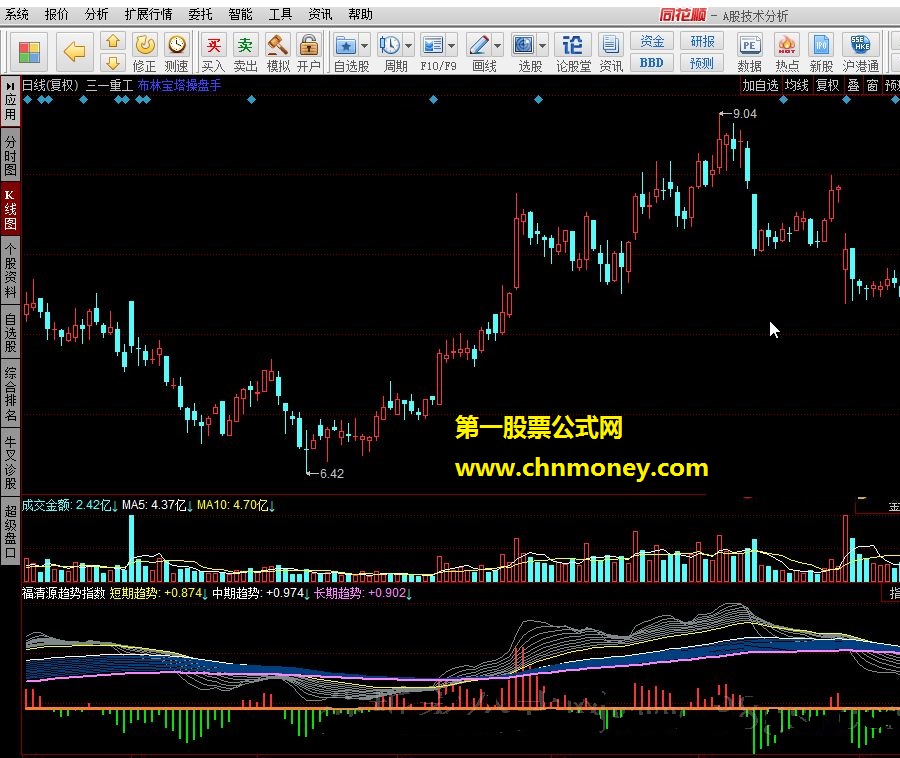Toggle the 窗 window option
The image size is (900, 758).
pyautogui.click(x=872, y=85)
